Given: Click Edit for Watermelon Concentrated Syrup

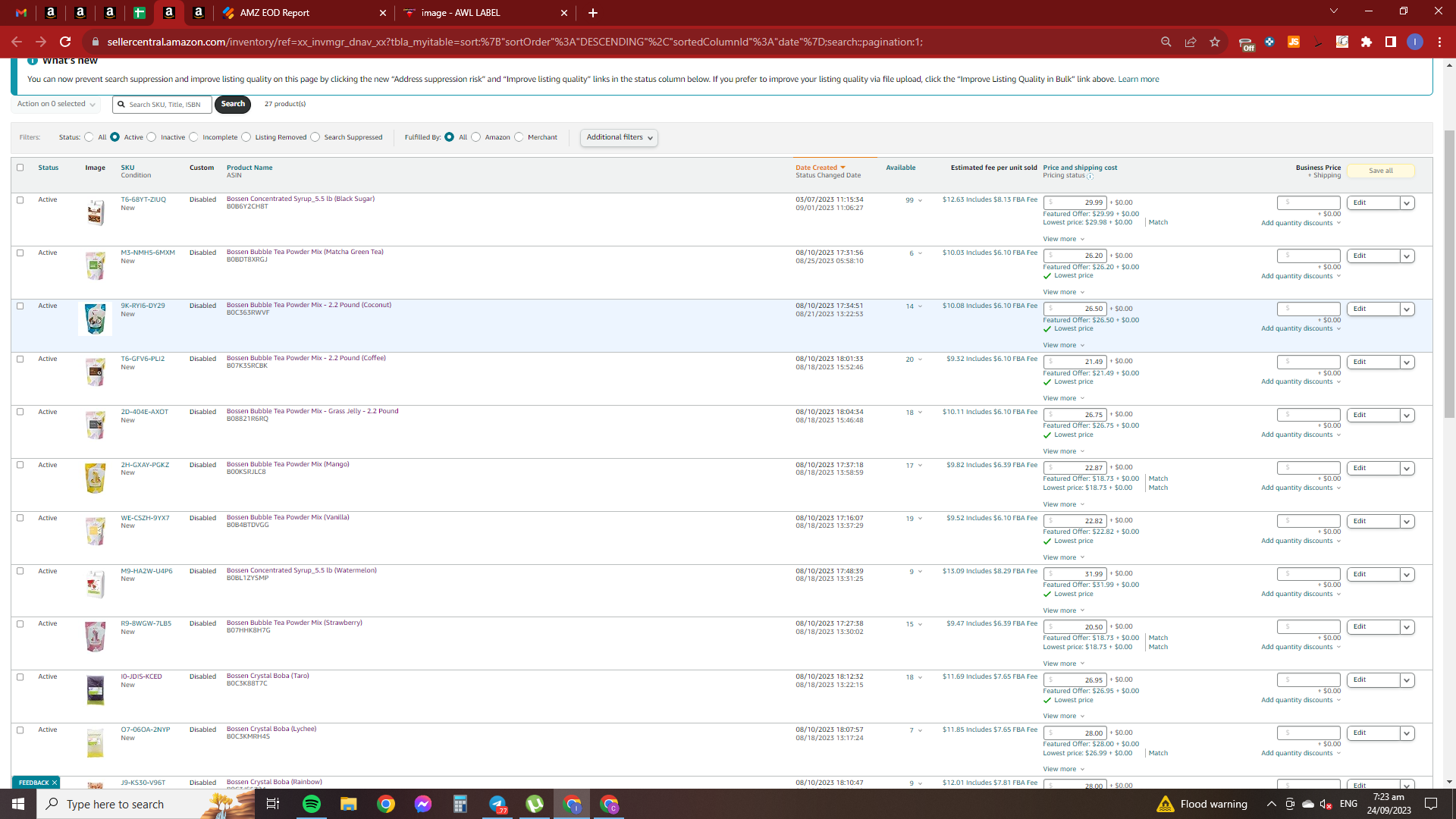Looking at the screenshot, I should (1373, 574).
